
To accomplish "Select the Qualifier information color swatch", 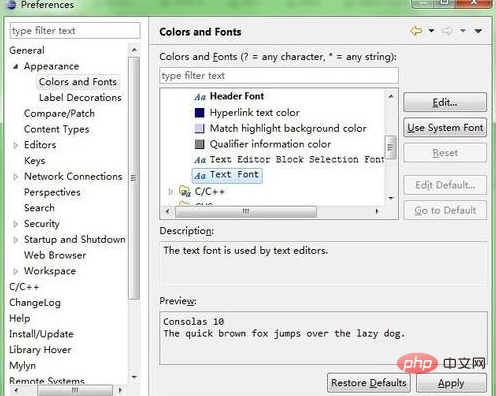I will (x=199, y=144).
